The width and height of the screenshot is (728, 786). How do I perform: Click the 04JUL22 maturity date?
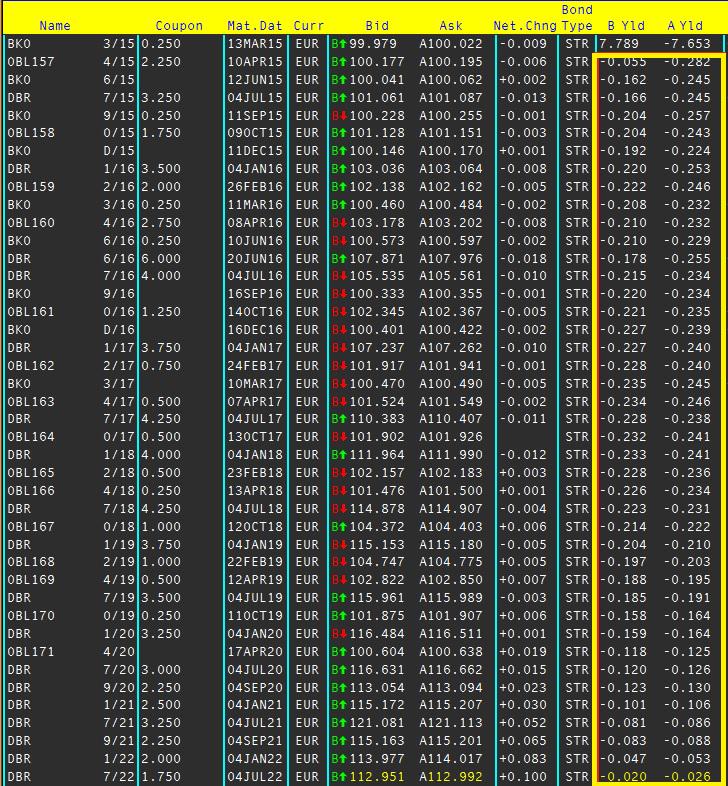coord(255,777)
